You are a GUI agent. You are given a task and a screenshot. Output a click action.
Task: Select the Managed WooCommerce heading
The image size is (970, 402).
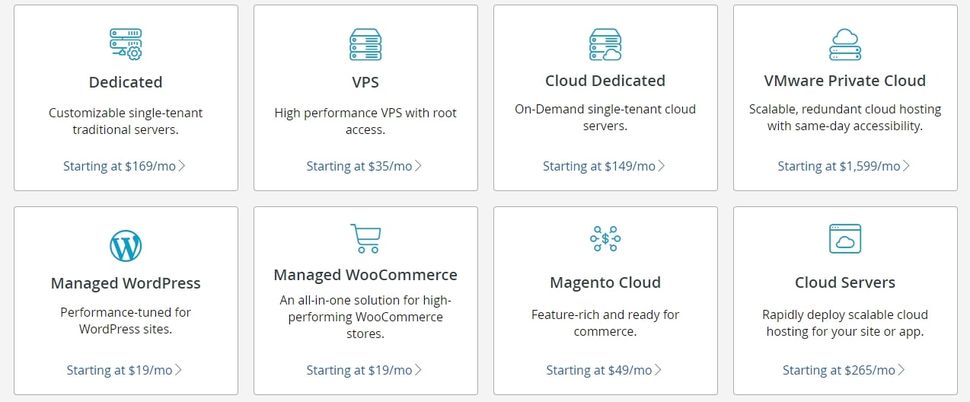click(x=365, y=275)
